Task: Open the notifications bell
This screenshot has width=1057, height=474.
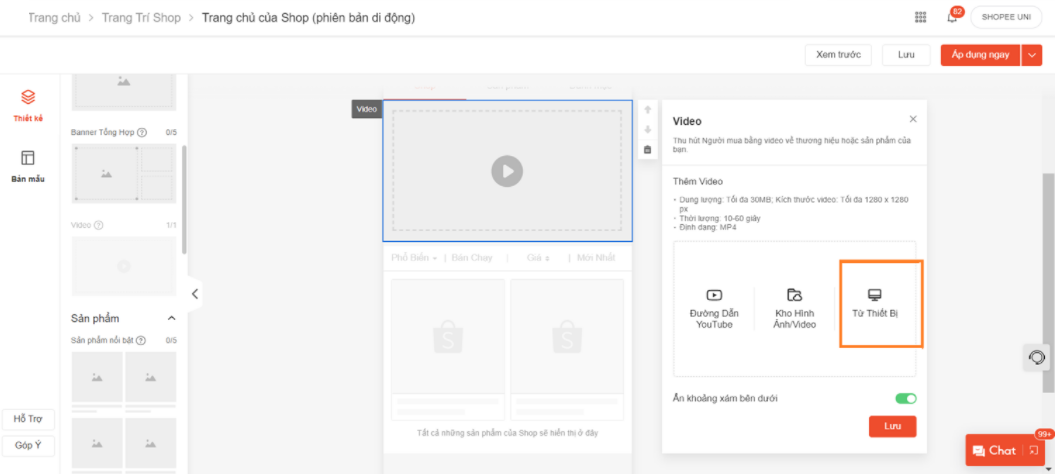Action: coord(952,18)
